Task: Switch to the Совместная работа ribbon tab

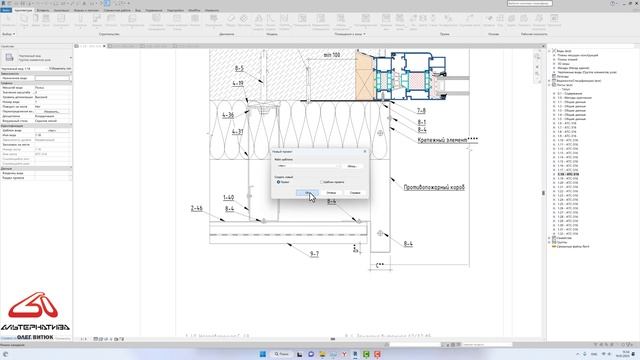Action: (x=117, y=10)
